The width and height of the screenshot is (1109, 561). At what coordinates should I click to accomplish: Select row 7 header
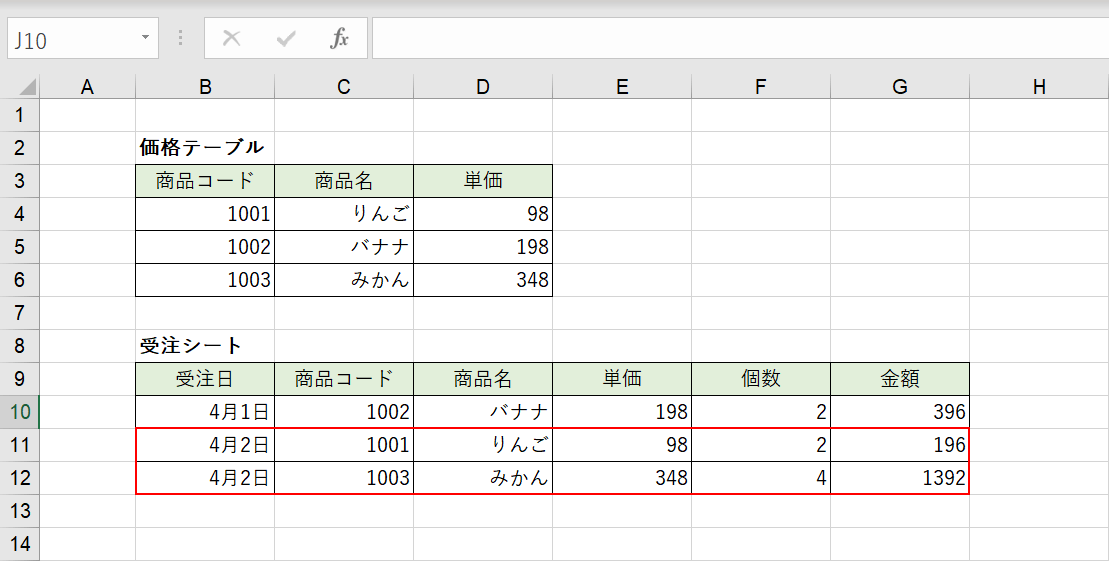19,313
